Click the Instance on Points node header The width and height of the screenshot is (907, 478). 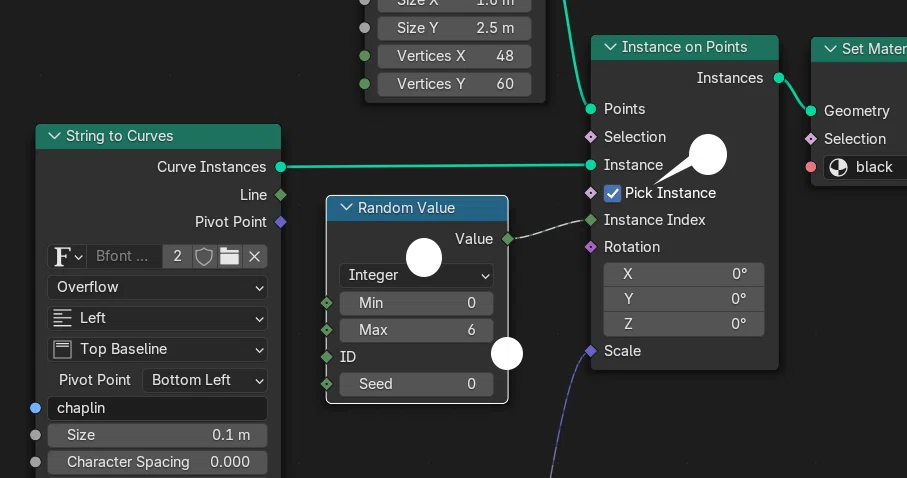coord(685,47)
